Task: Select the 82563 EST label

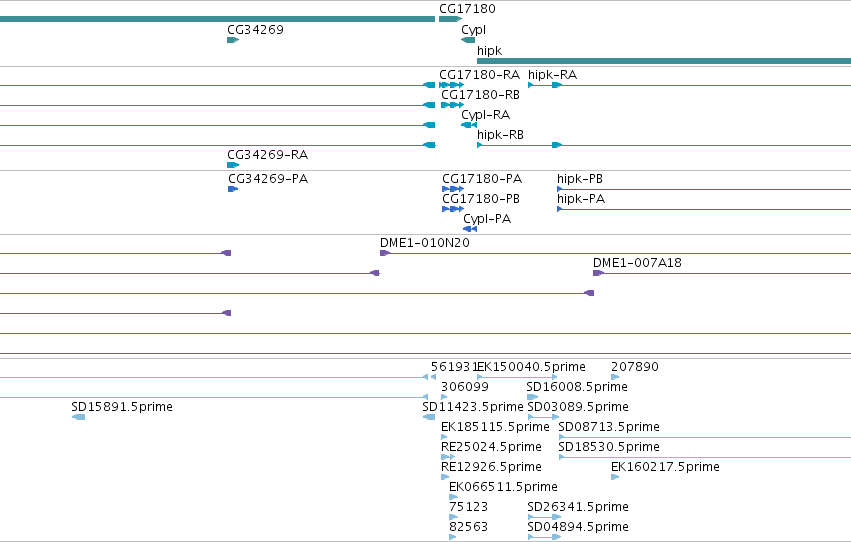Action: point(468,527)
